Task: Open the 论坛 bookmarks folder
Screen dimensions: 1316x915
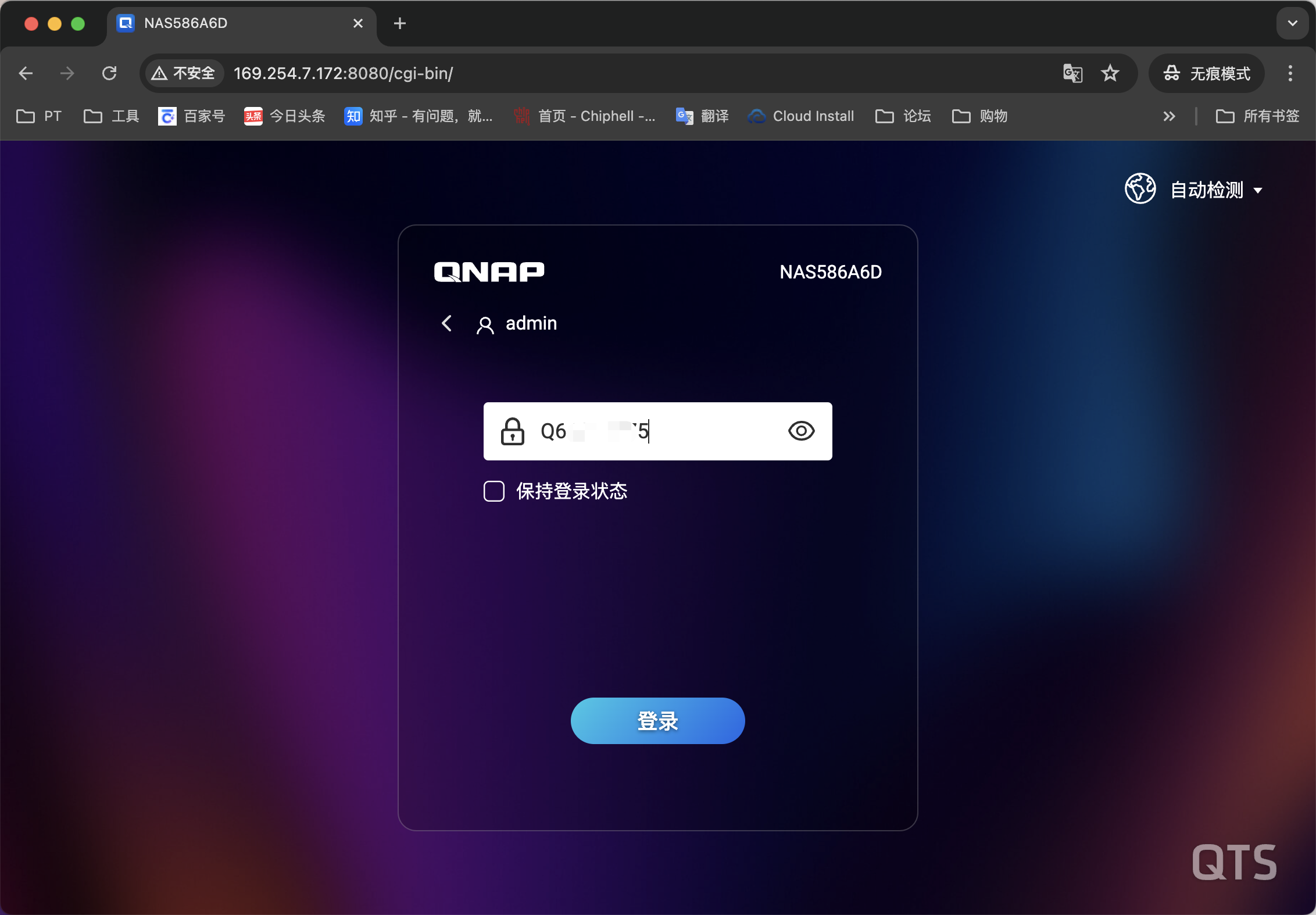Action: click(x=903, y=116)
